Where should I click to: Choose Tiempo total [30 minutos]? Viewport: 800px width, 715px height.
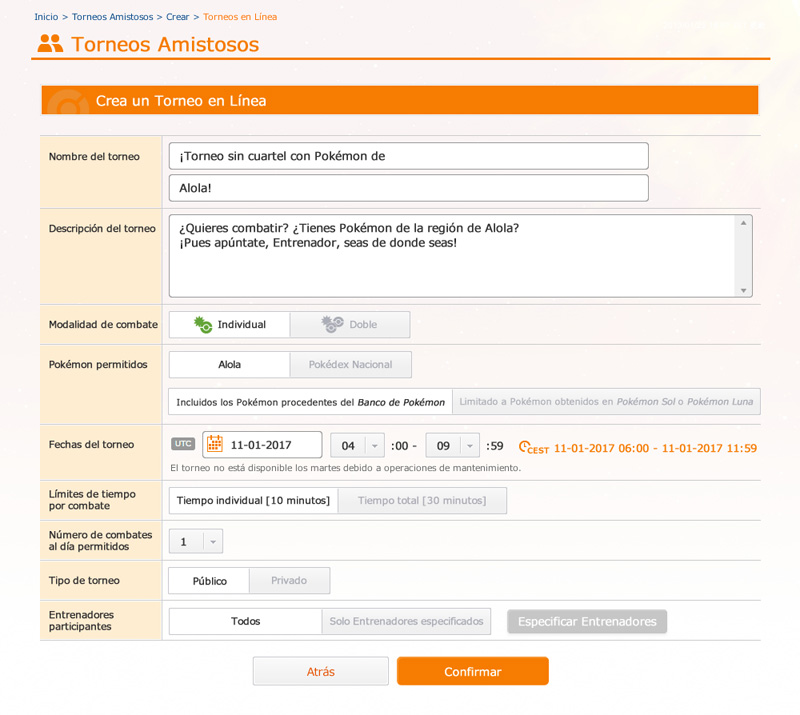click(422, 500)
